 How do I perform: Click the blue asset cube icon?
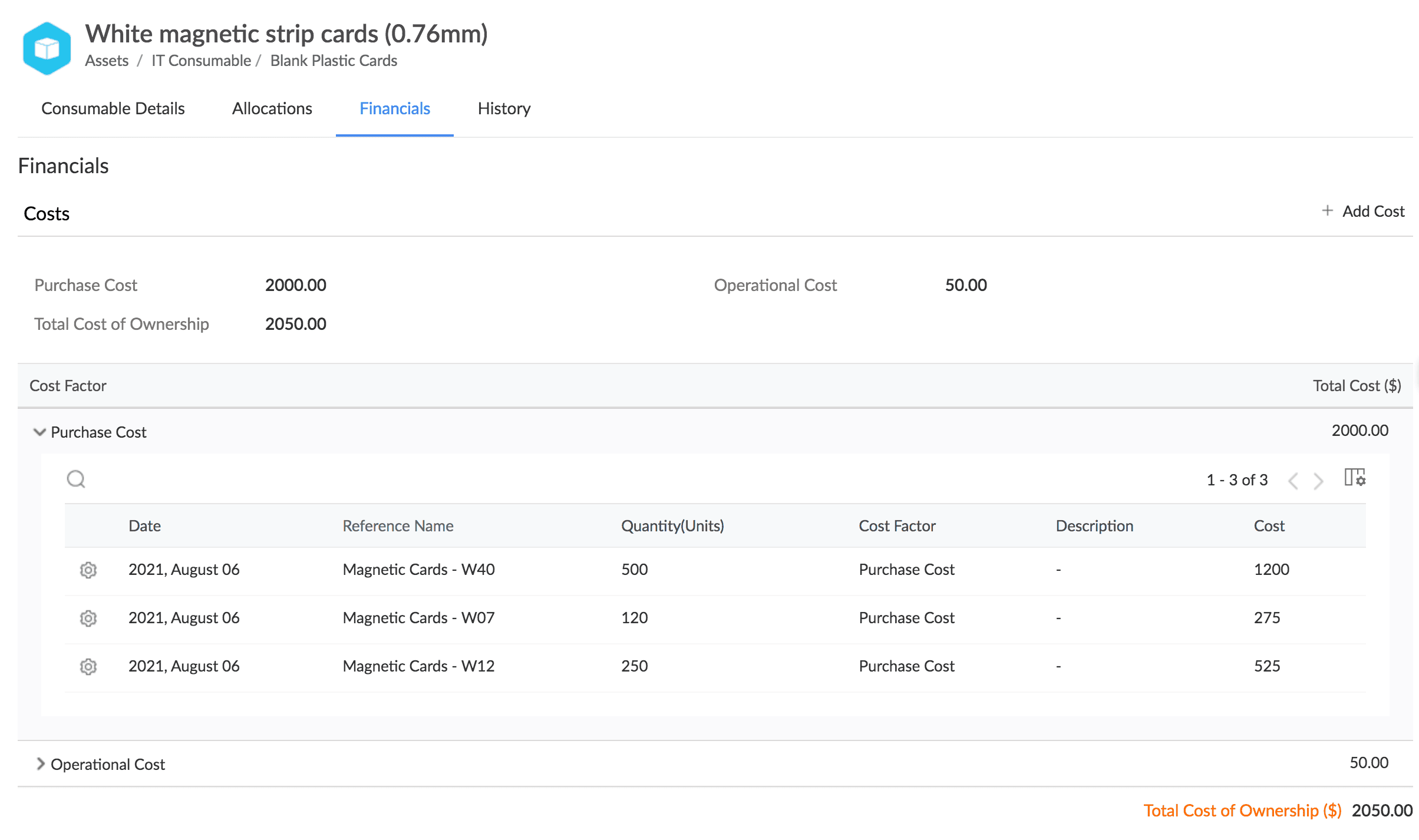tap(47, 48)
